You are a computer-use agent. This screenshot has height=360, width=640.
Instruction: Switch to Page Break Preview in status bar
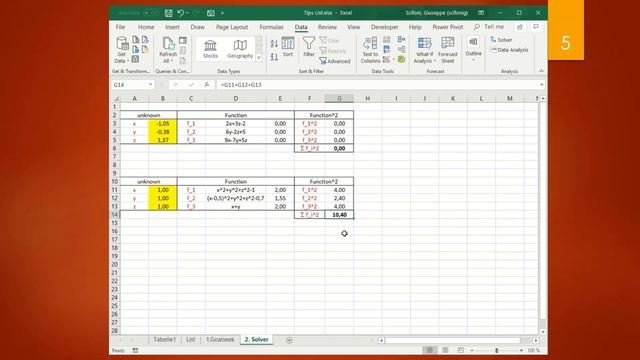pos(460,350)
